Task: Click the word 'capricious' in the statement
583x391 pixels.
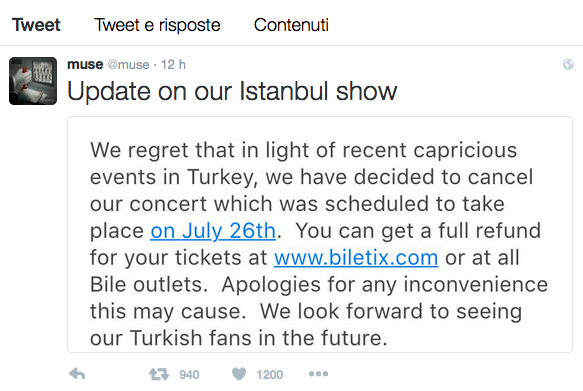Action: point(465,151)
